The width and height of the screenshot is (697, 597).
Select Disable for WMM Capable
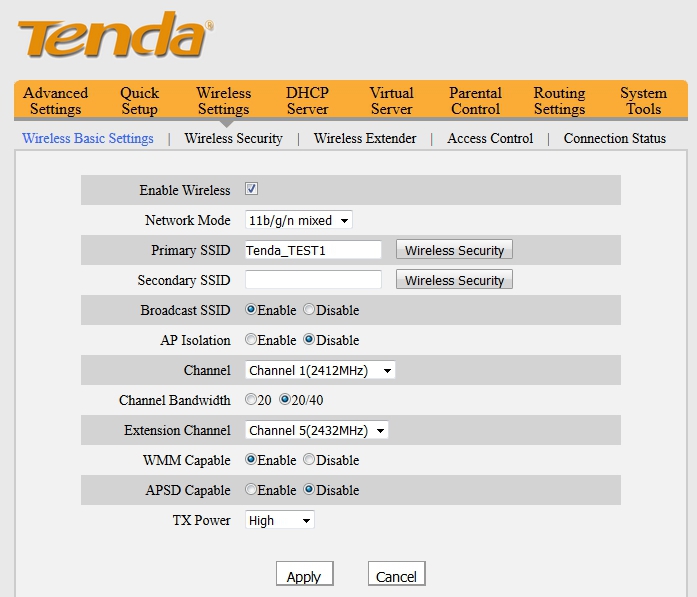tap(308, 460)
